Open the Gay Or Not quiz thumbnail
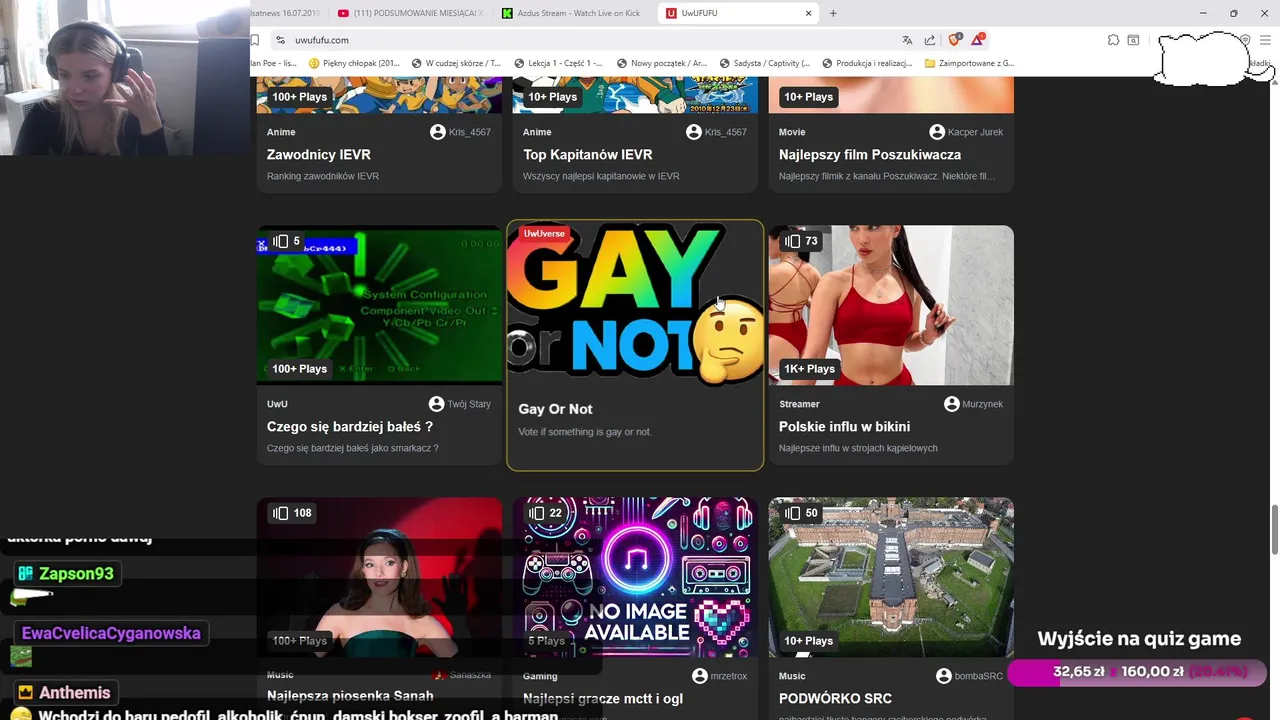 (635, 304)
